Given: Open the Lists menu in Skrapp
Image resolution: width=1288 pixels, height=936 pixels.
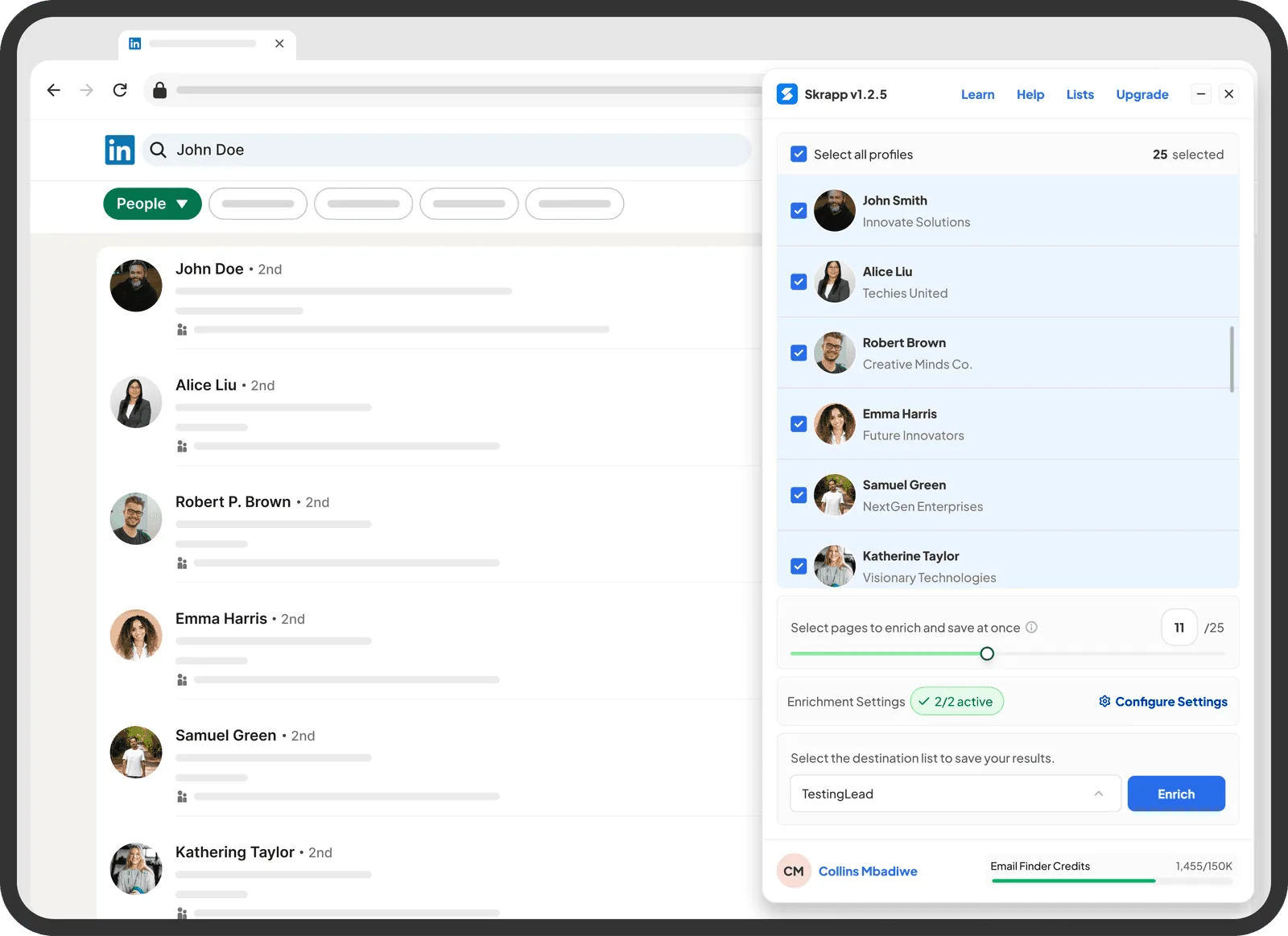Looking at the screenshot, I should (1080, 94).
